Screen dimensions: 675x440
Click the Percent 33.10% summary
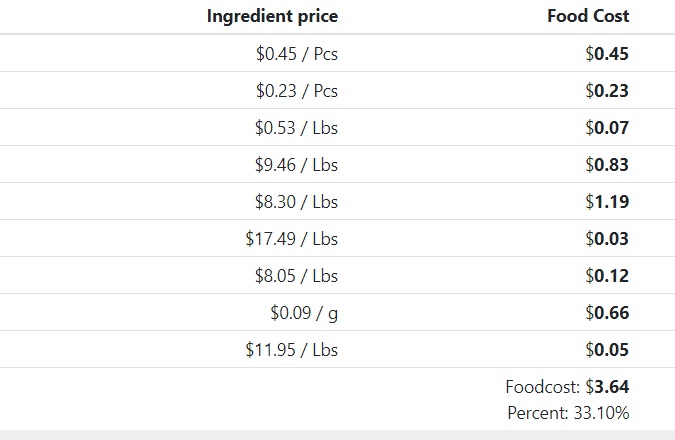click(x=568, y=413)
